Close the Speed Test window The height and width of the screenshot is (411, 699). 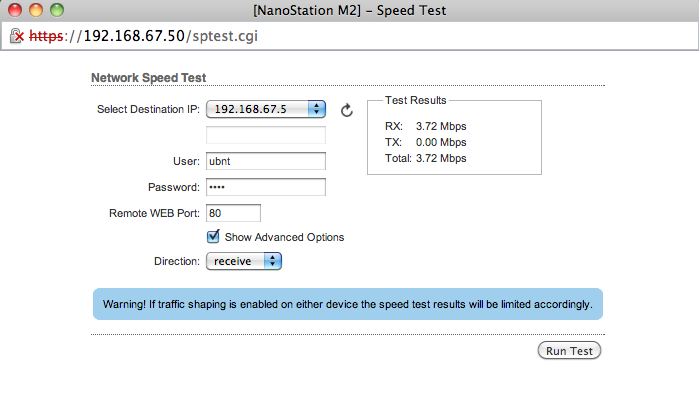click(15, 11)
